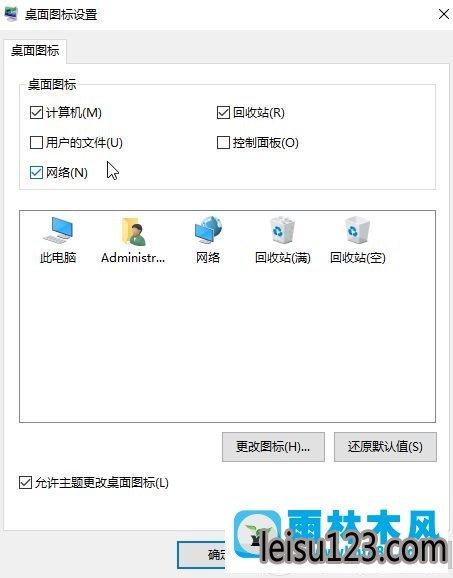Confirm with the 确定 button

click(x=202, y=555)
